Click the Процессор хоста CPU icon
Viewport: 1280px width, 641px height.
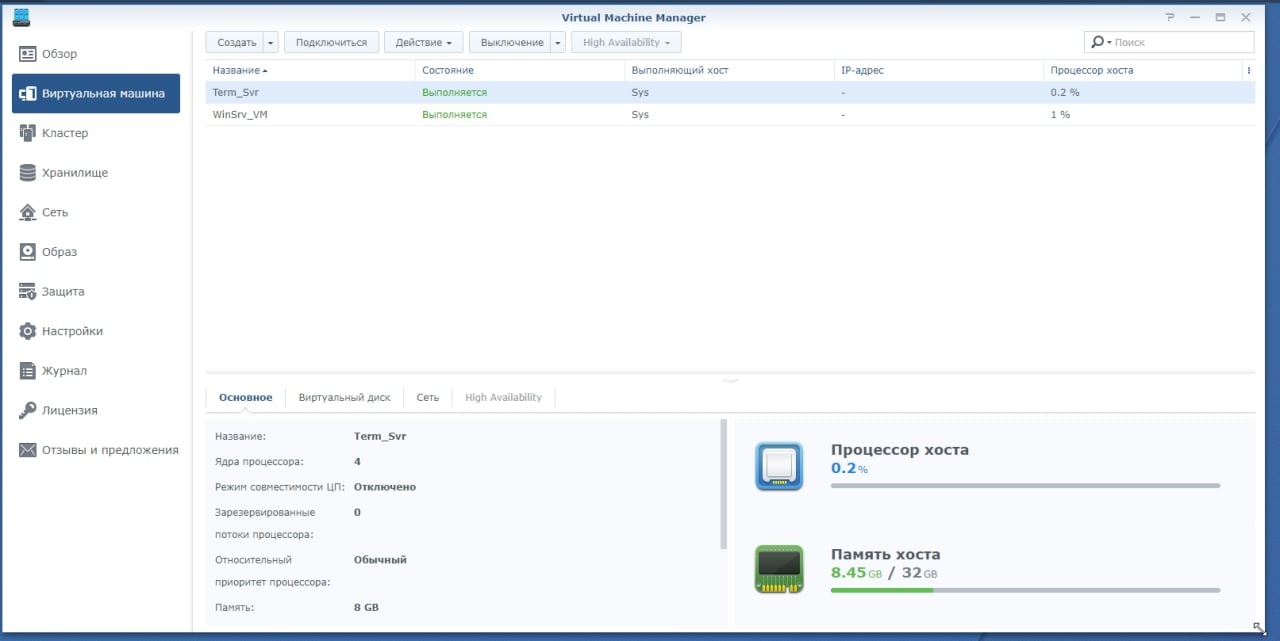779,466
